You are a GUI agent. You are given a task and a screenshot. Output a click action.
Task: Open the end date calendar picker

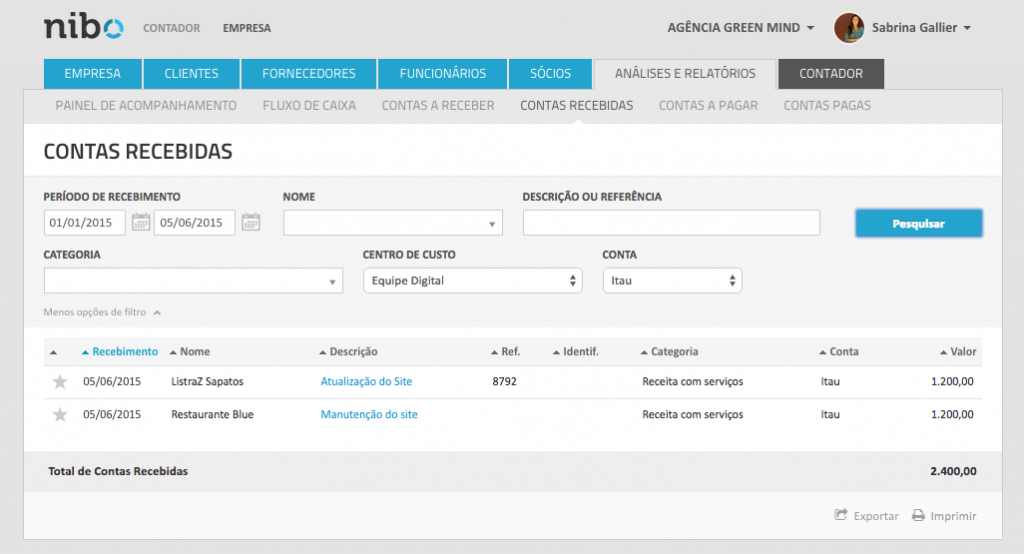tap(251, 222)
